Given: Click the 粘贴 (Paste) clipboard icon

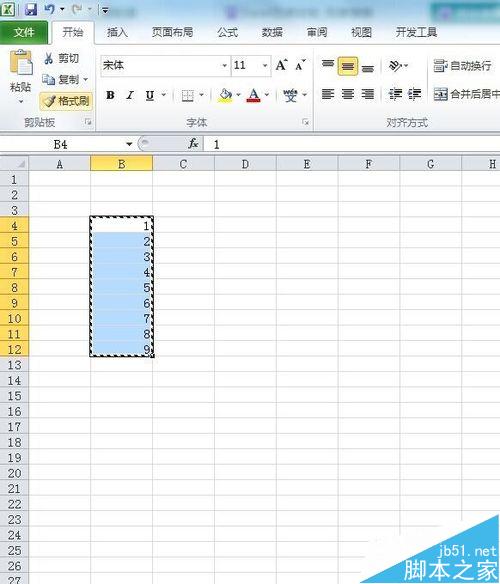Looking at the screenshot, I should click(x=21, y=63).
